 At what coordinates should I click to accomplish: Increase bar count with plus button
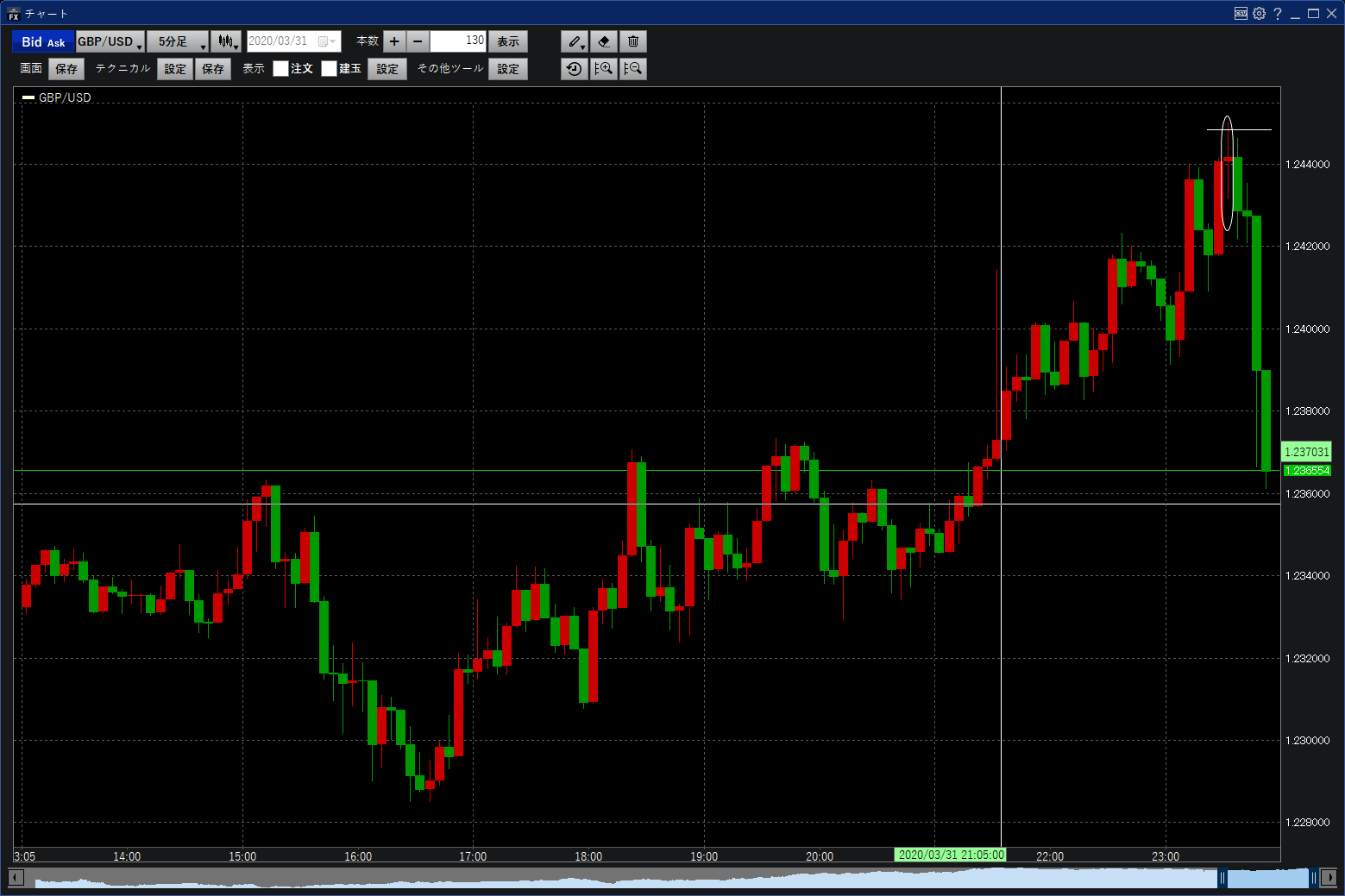coord(394,41)
